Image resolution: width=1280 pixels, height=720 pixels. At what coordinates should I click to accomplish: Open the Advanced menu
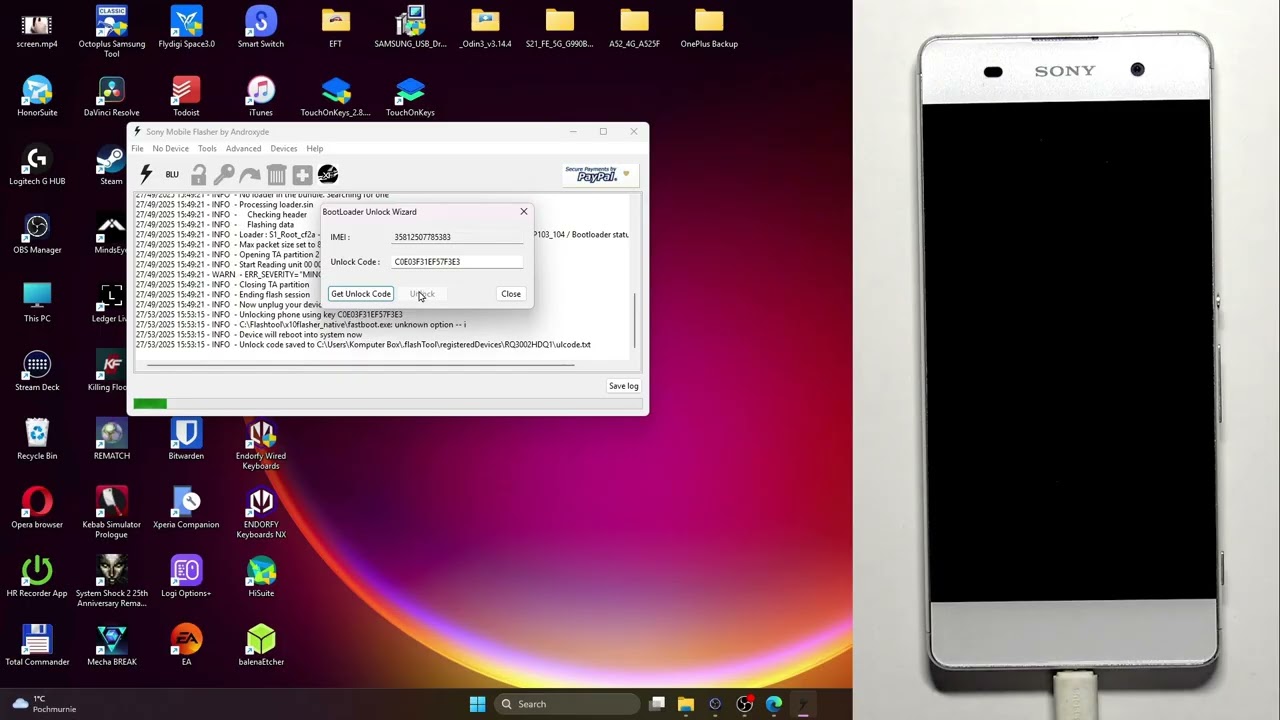(x=243, y=149)
